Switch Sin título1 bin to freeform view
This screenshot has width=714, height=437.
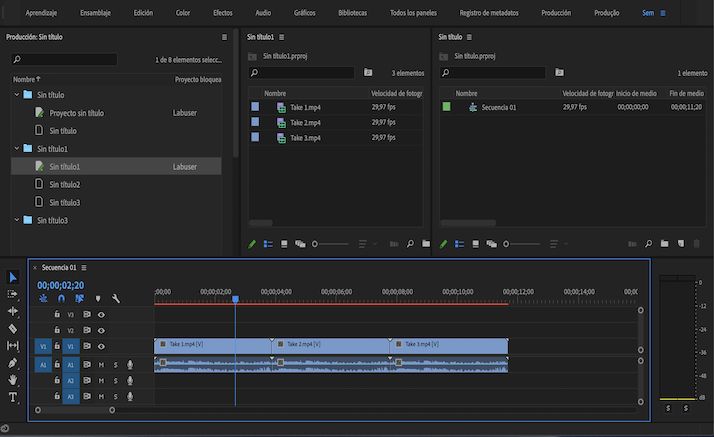pyautogui.click(x=300, y=244)
